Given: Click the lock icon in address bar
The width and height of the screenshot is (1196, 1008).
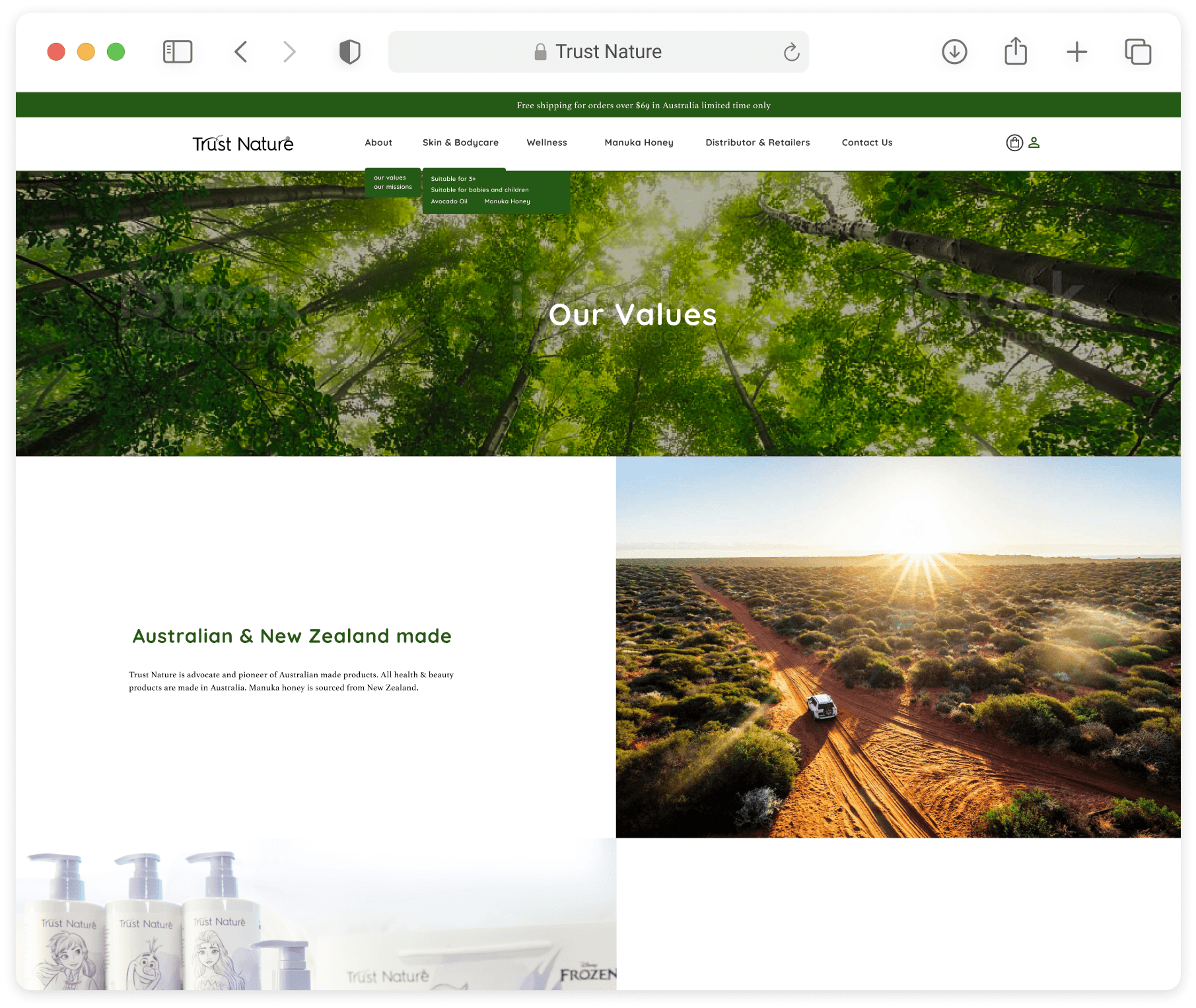Looking at the screenshot, I should click(540, 51).
